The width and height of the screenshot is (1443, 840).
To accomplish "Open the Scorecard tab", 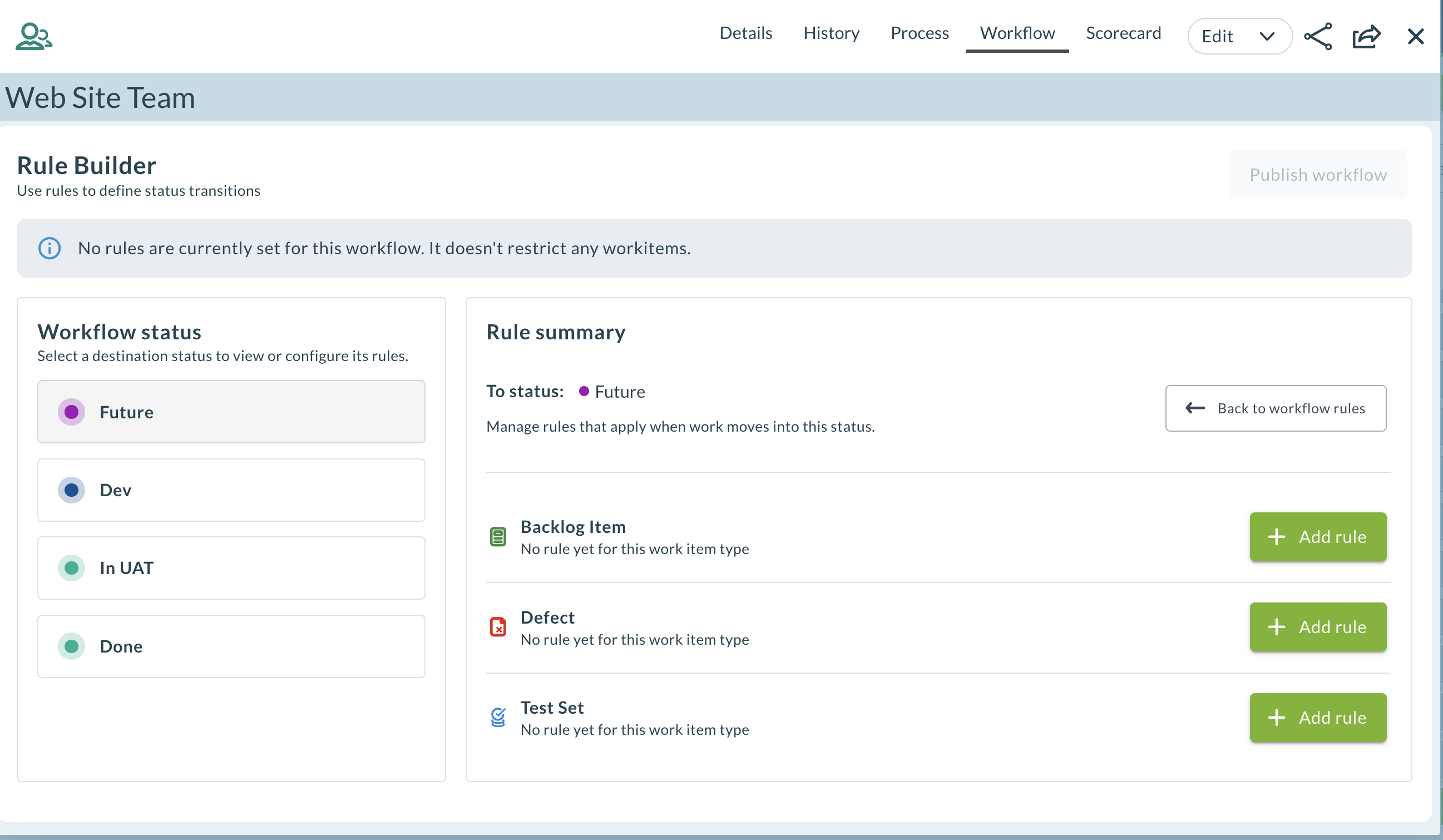I will pos(1123,33).
